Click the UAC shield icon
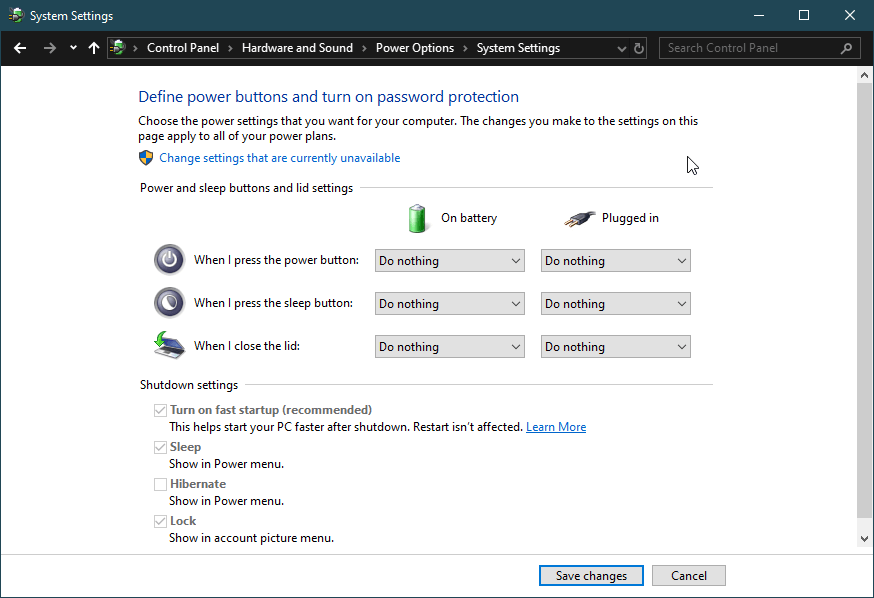This screenshot has width=874, height=598. [146, 158]
